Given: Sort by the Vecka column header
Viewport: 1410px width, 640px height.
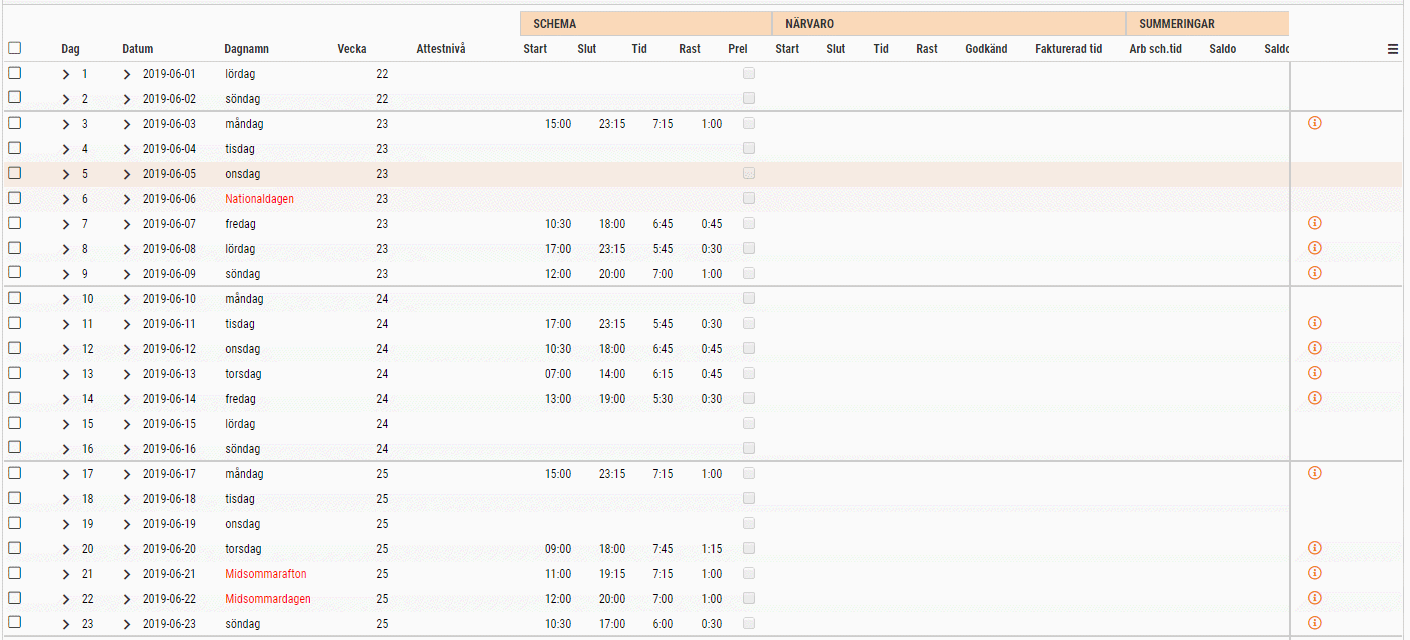Looking at the screenshot, I should tap(352, 49).
